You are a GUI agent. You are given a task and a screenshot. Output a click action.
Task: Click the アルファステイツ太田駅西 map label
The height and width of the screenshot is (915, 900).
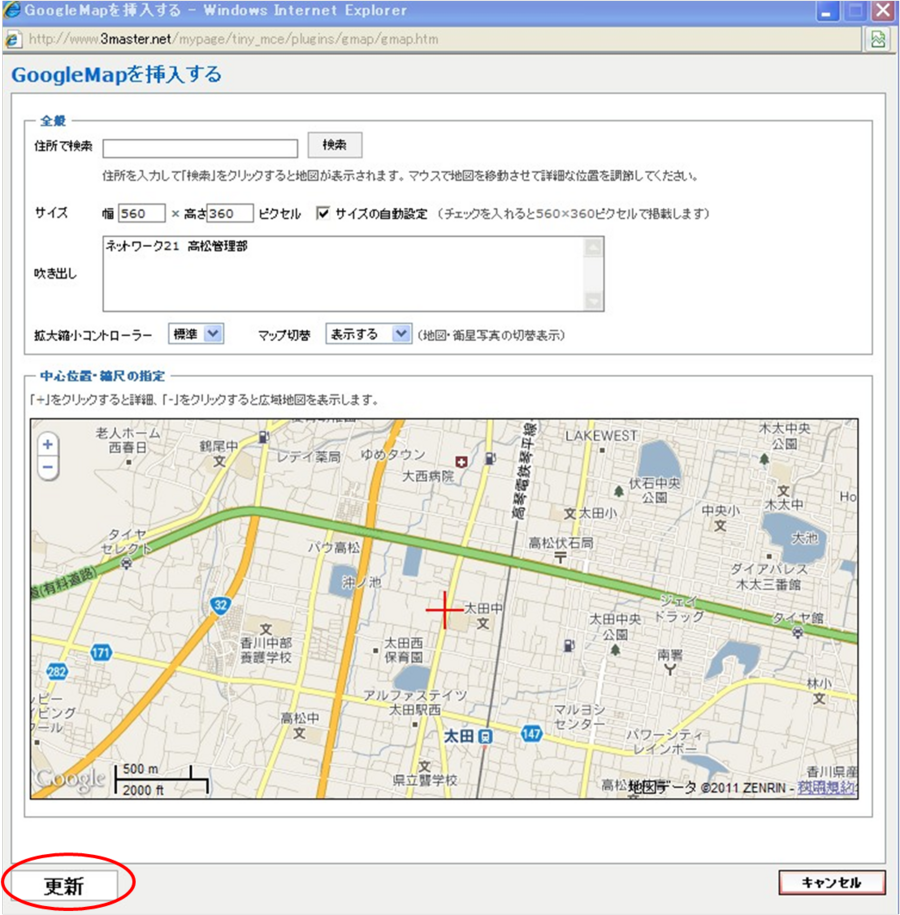tap(415, 703)
